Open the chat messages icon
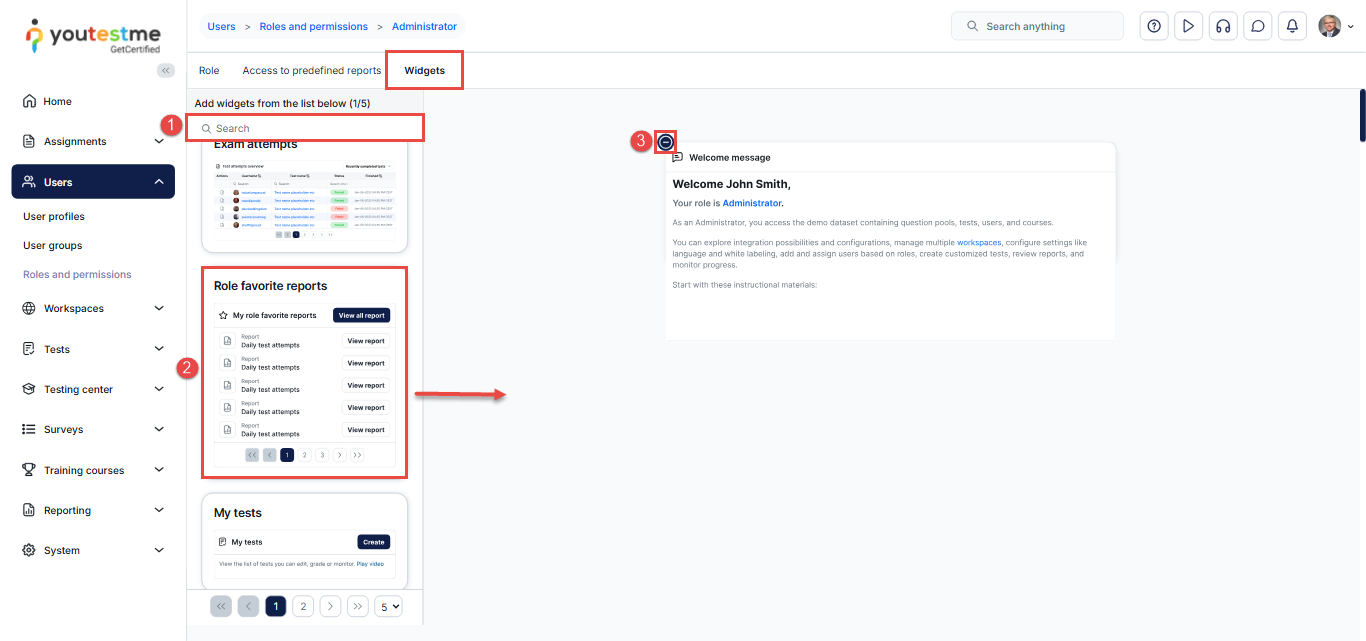 tap(1258, 27)
